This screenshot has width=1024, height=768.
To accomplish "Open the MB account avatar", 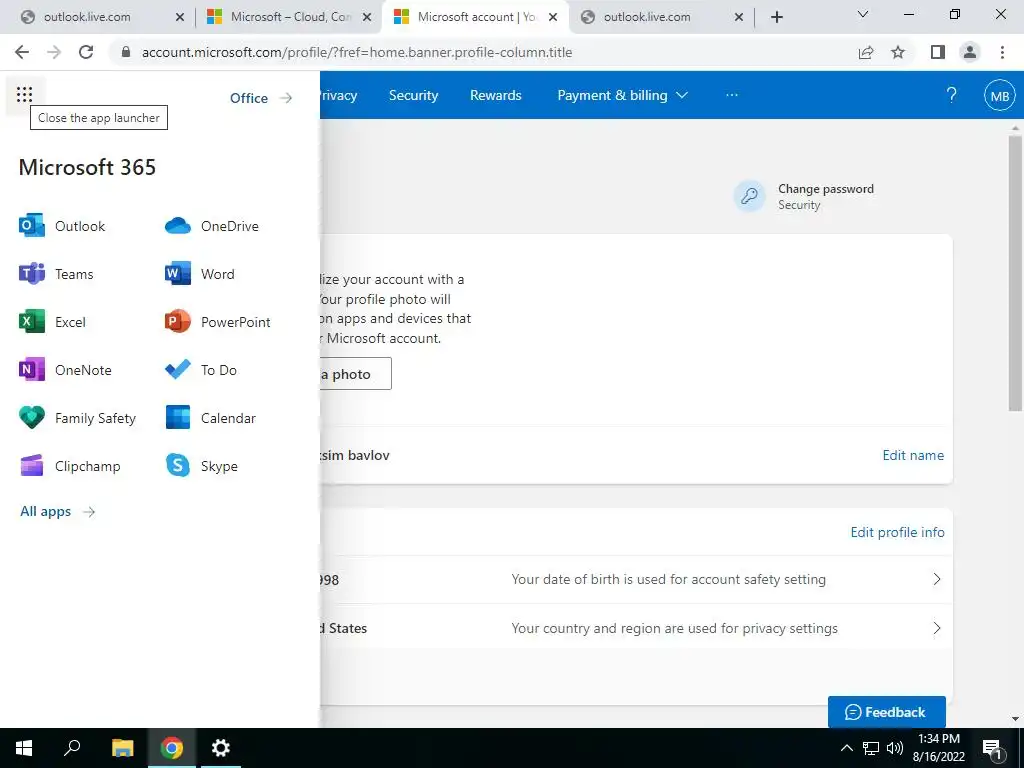I will (999, 96).
